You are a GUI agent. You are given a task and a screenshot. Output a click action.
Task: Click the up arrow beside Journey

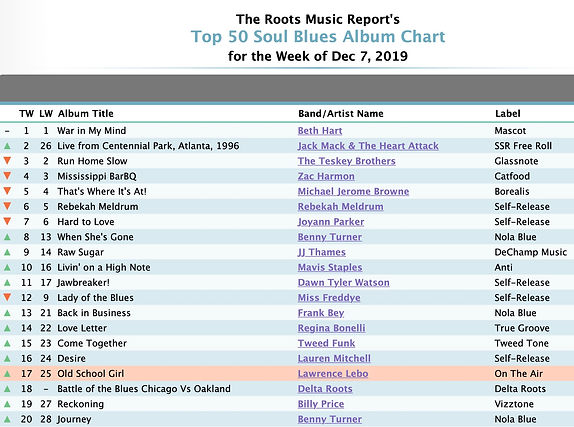[7, 419]
